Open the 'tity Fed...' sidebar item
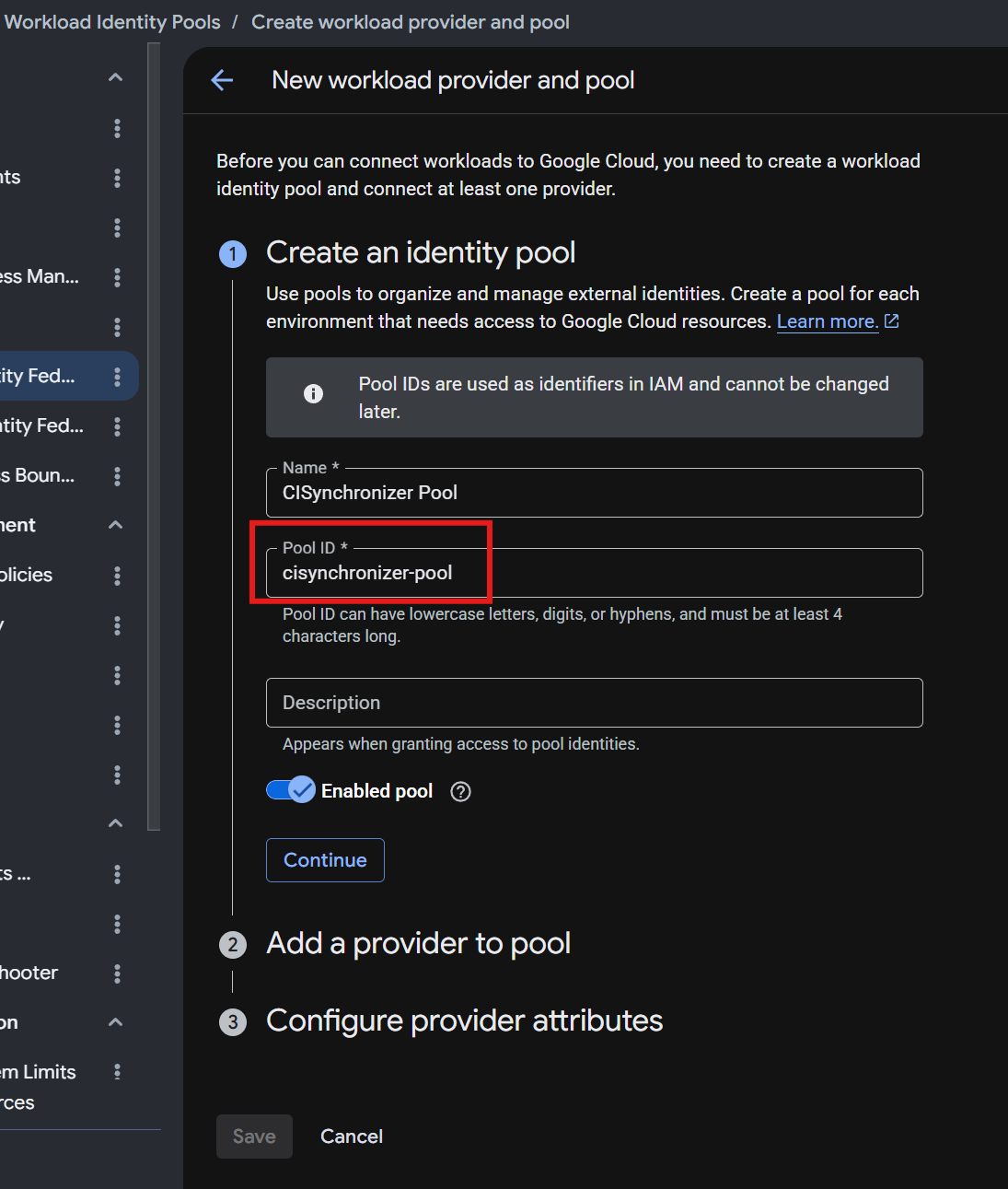 41,425
